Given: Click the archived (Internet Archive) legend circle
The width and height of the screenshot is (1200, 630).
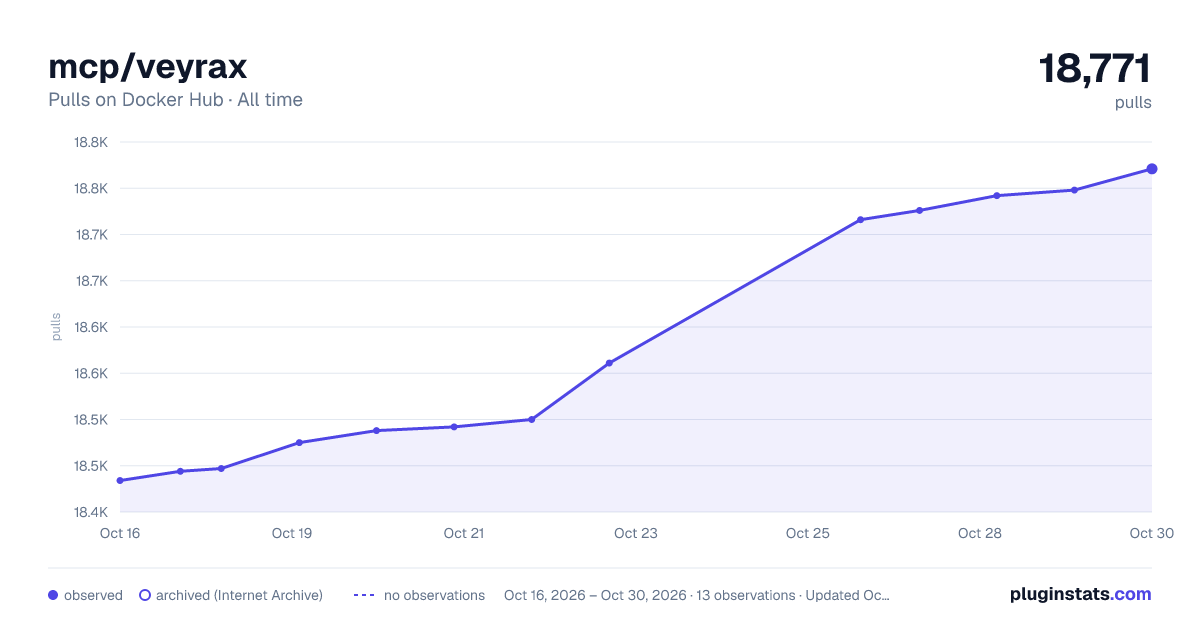Looking at the screenshot, I should 145,595.
